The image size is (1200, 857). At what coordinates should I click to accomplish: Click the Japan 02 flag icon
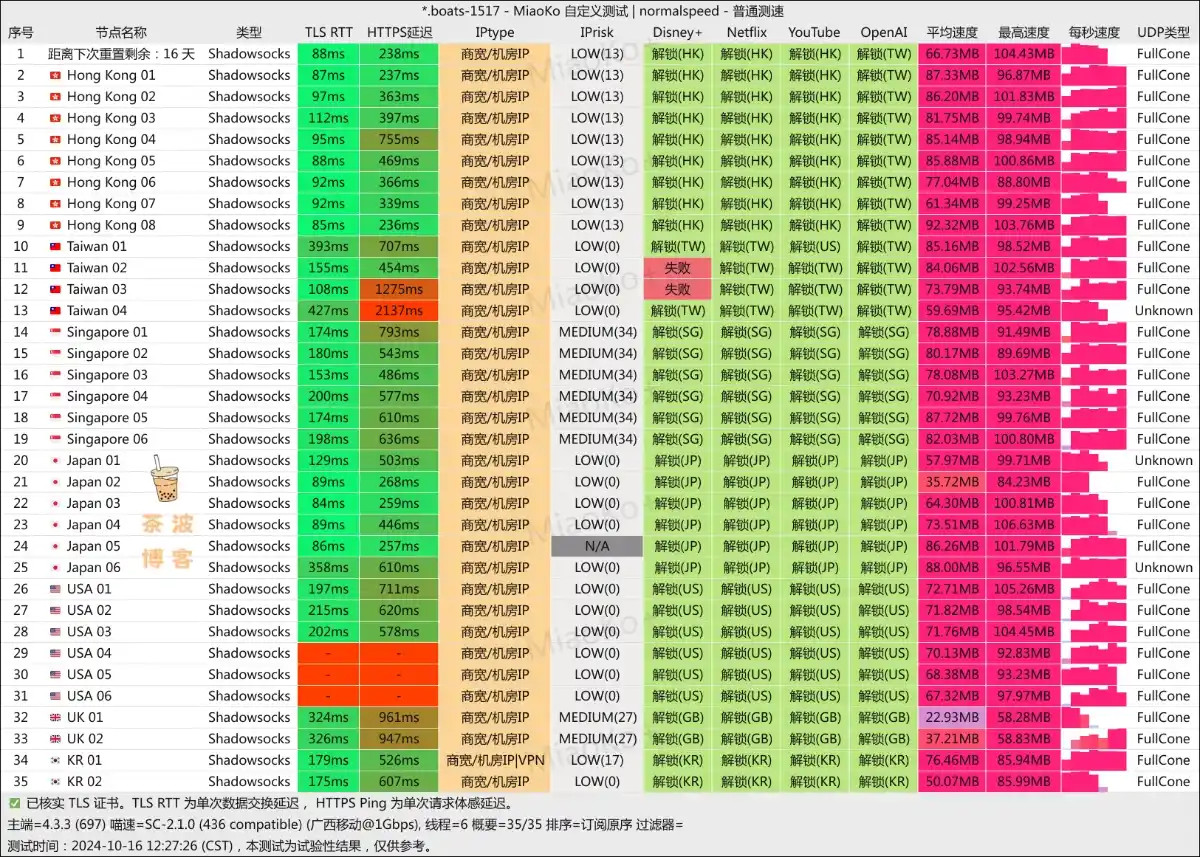(x=55, y=482)
